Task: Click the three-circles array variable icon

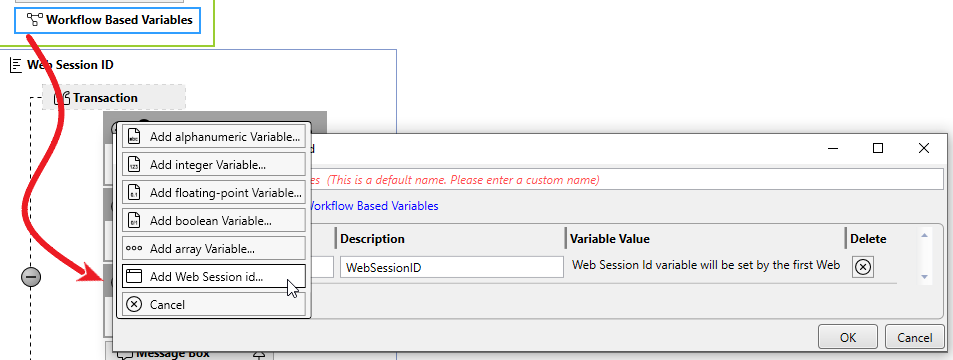Action: coord(133,249)
